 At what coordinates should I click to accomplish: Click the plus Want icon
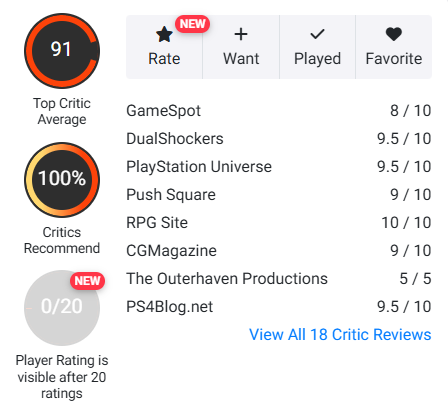(241, 34)
